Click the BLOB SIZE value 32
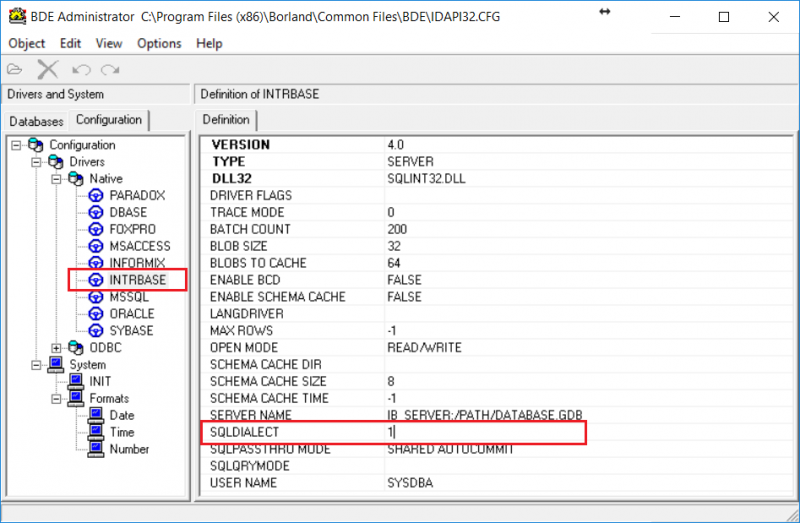Image resolution: width=800 pixels, height=523 pixels. [x=394, y=246]
